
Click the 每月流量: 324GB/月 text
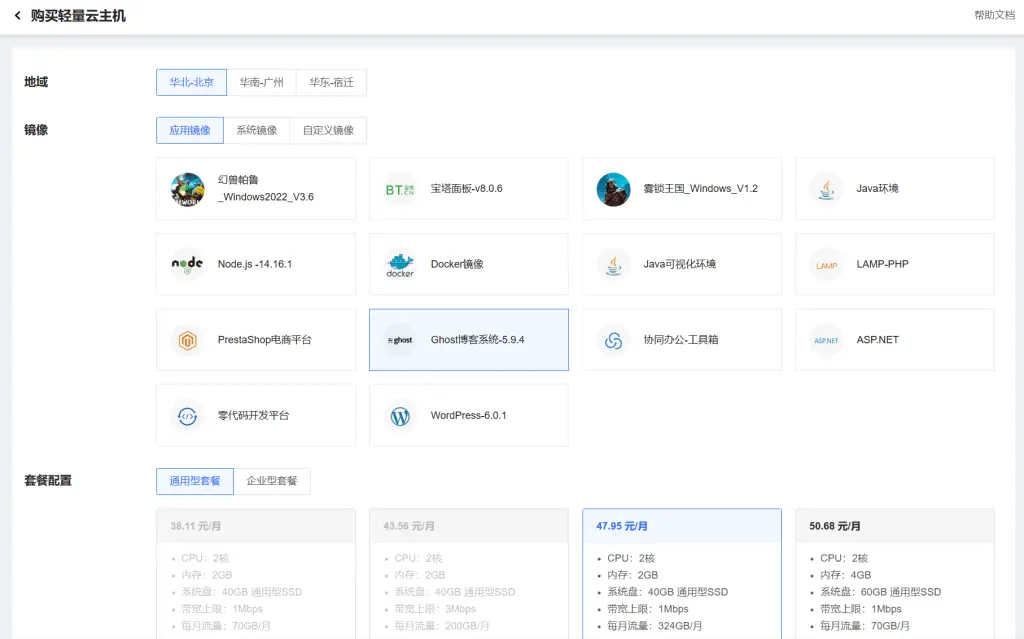pos(654,626)
